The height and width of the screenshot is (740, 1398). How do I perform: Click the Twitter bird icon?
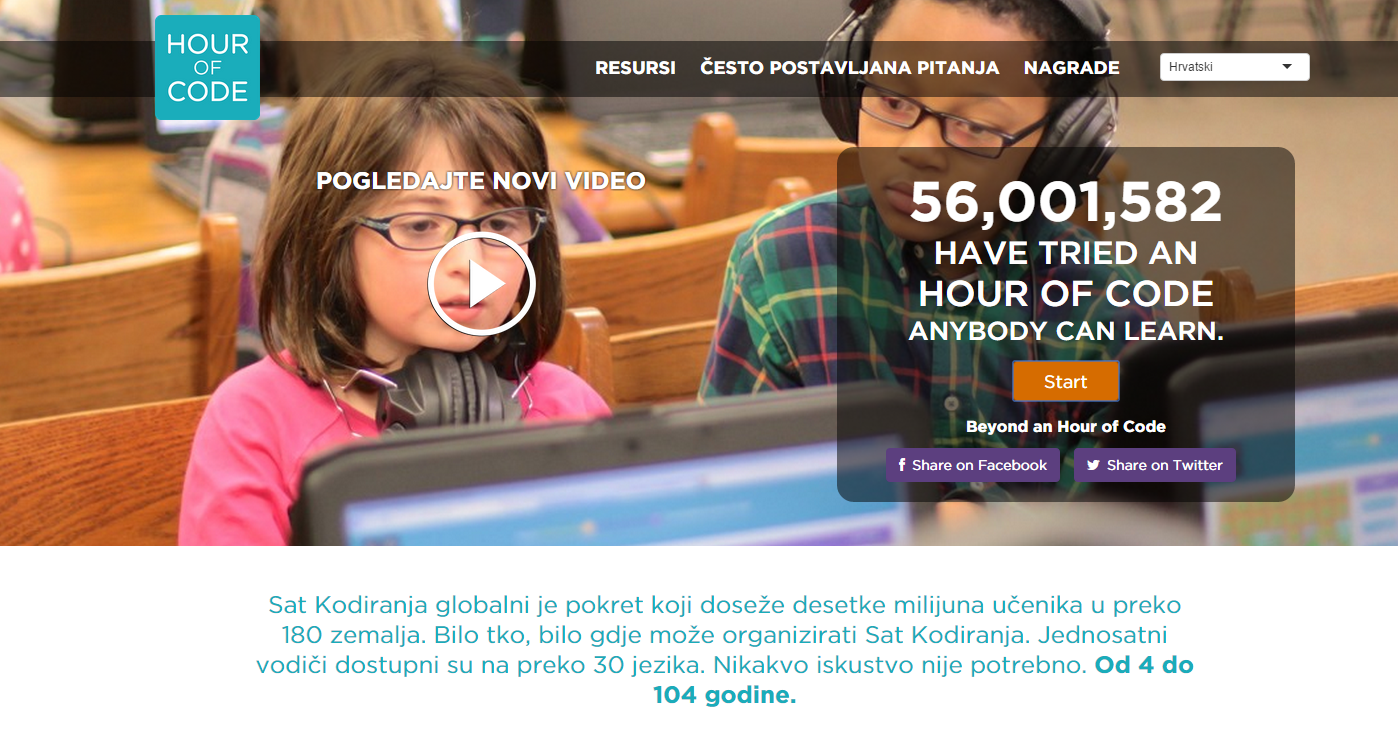click(x=1093, y=465)
